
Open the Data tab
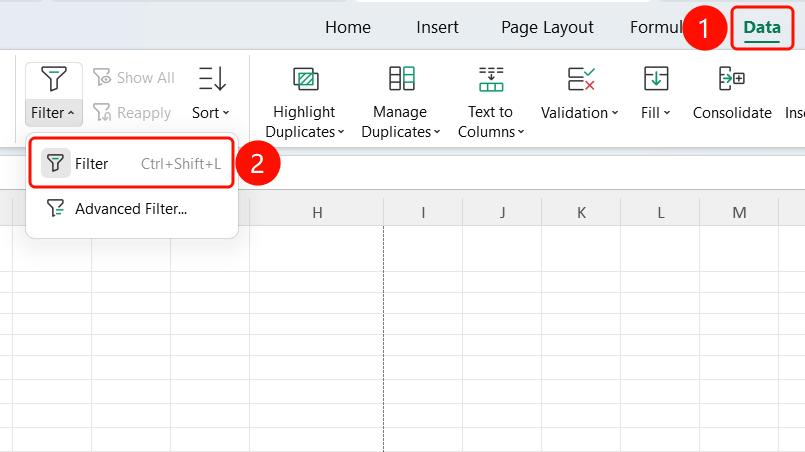coord(762,27)
